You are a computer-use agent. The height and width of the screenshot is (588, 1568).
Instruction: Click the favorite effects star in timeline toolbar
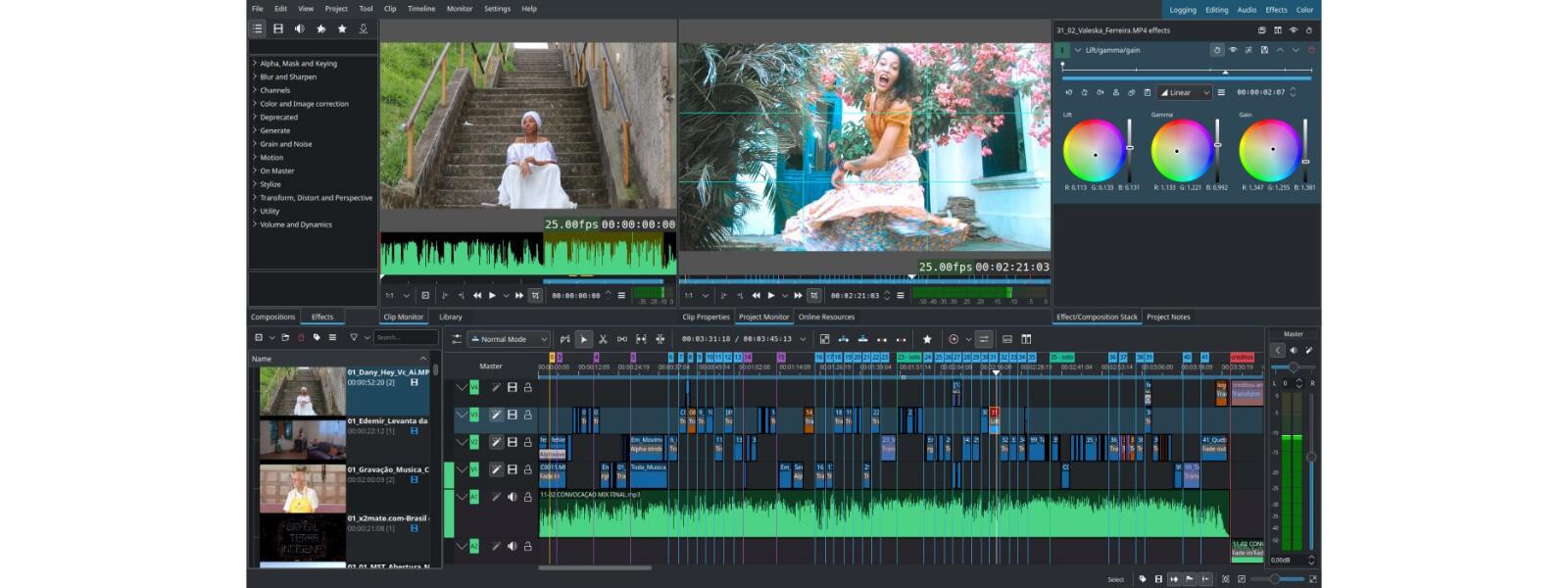927,339
